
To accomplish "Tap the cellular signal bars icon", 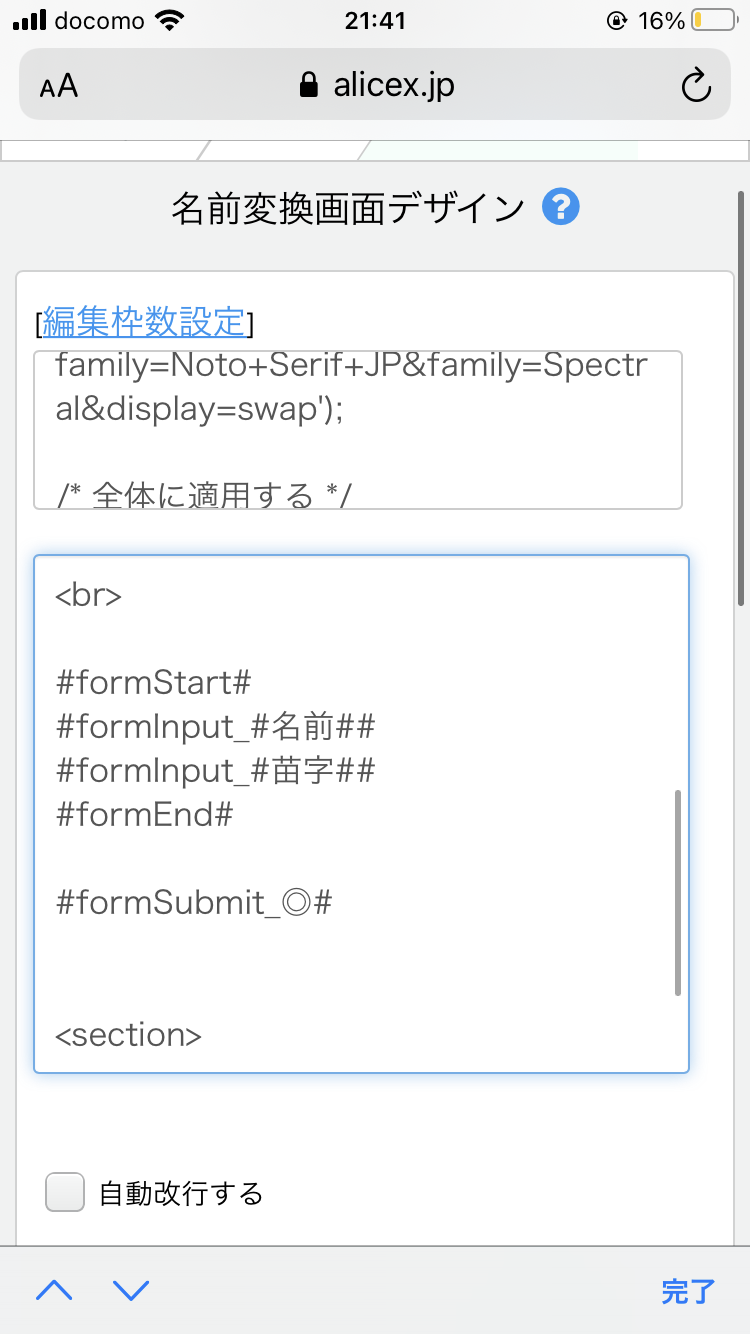I will click(30, 20).
